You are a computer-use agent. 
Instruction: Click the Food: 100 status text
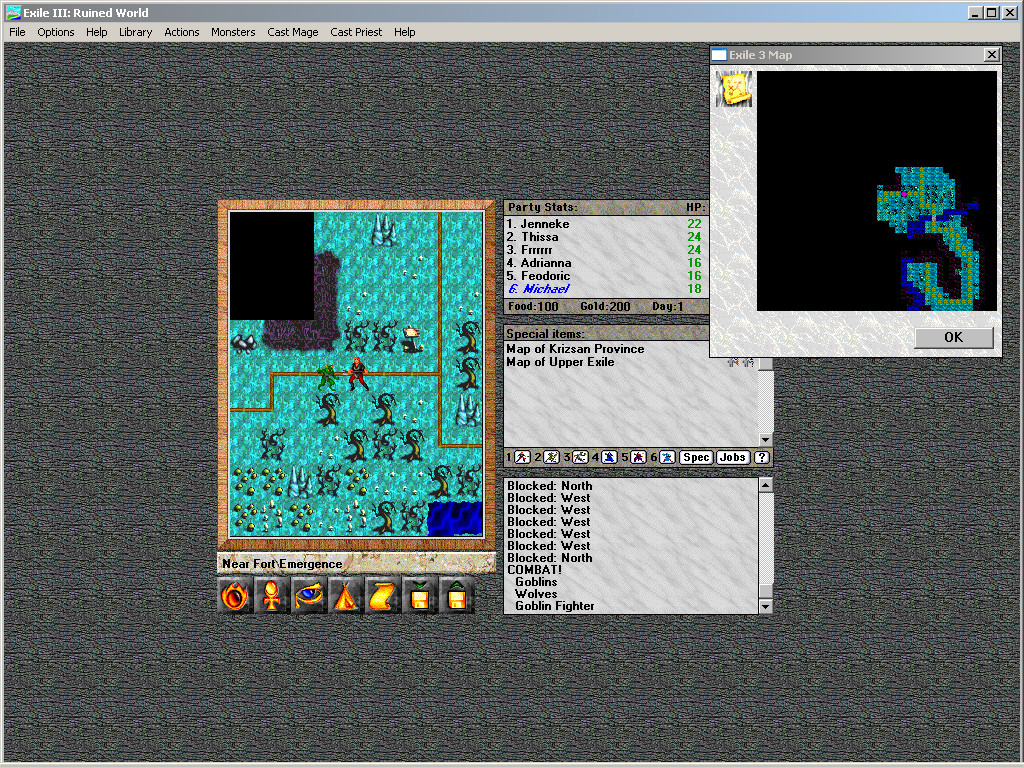click(x=533, y=307)
